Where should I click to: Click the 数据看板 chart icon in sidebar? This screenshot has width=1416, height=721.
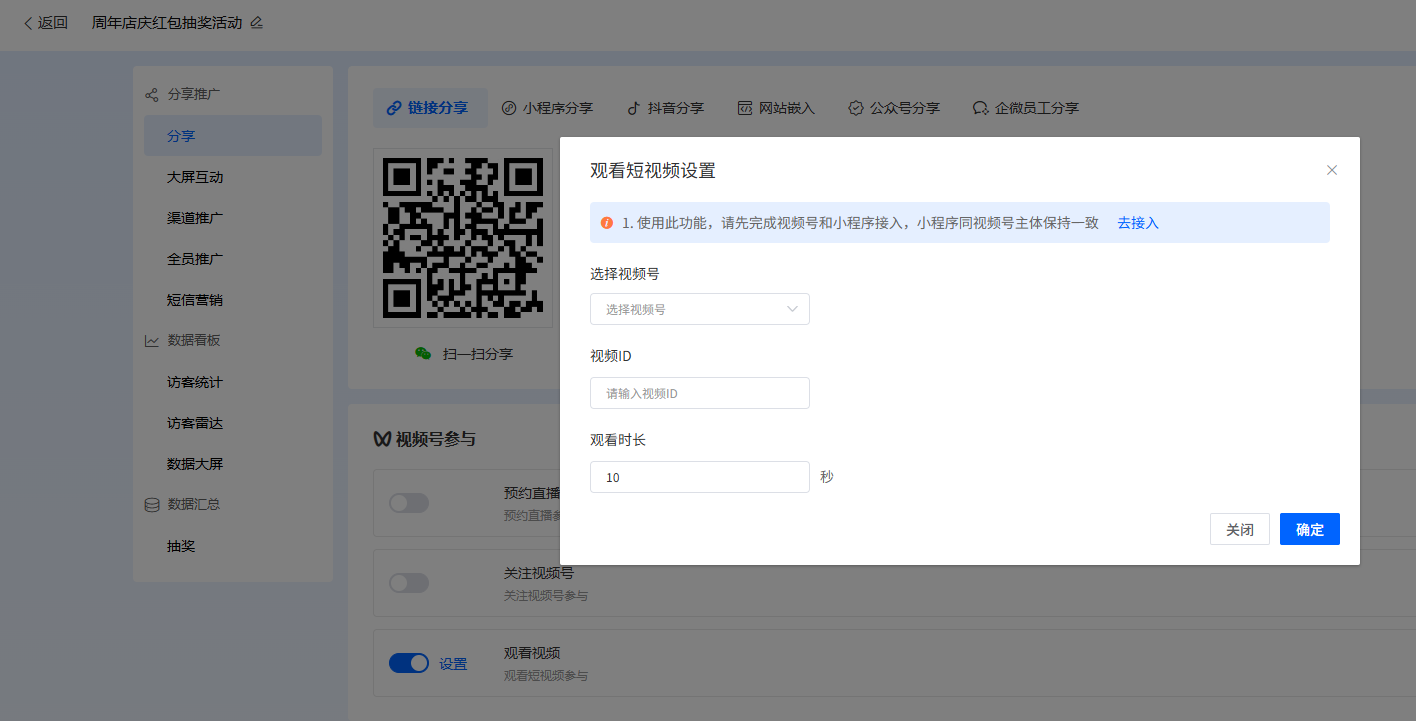click(x=152, y=341)
